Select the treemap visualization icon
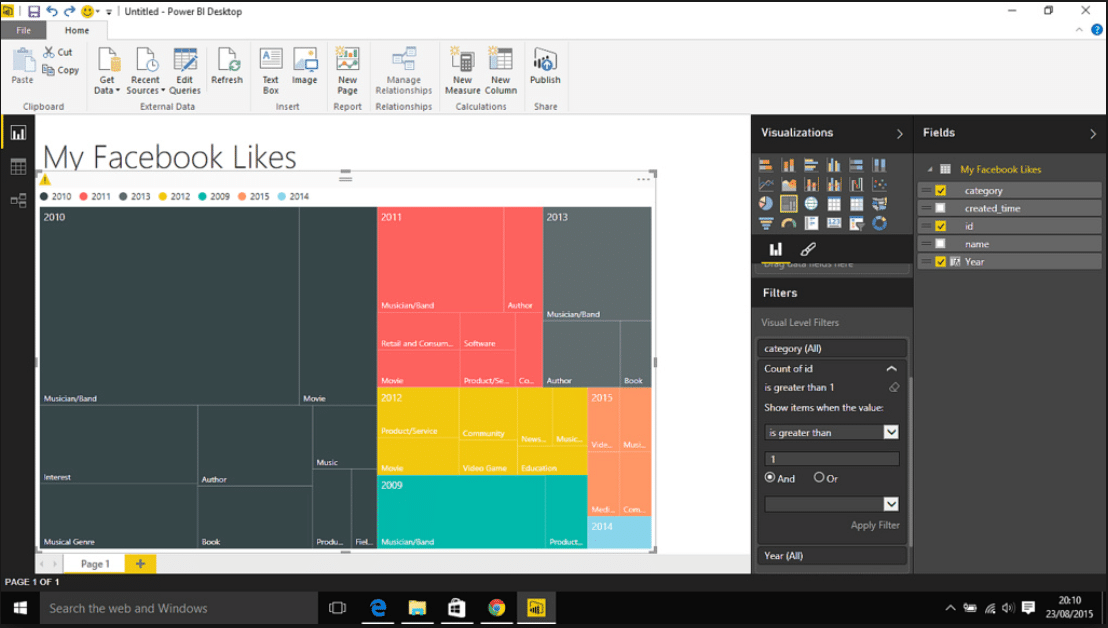The width and height of the screenshot is (1108, 628). (x=789, y=203)
